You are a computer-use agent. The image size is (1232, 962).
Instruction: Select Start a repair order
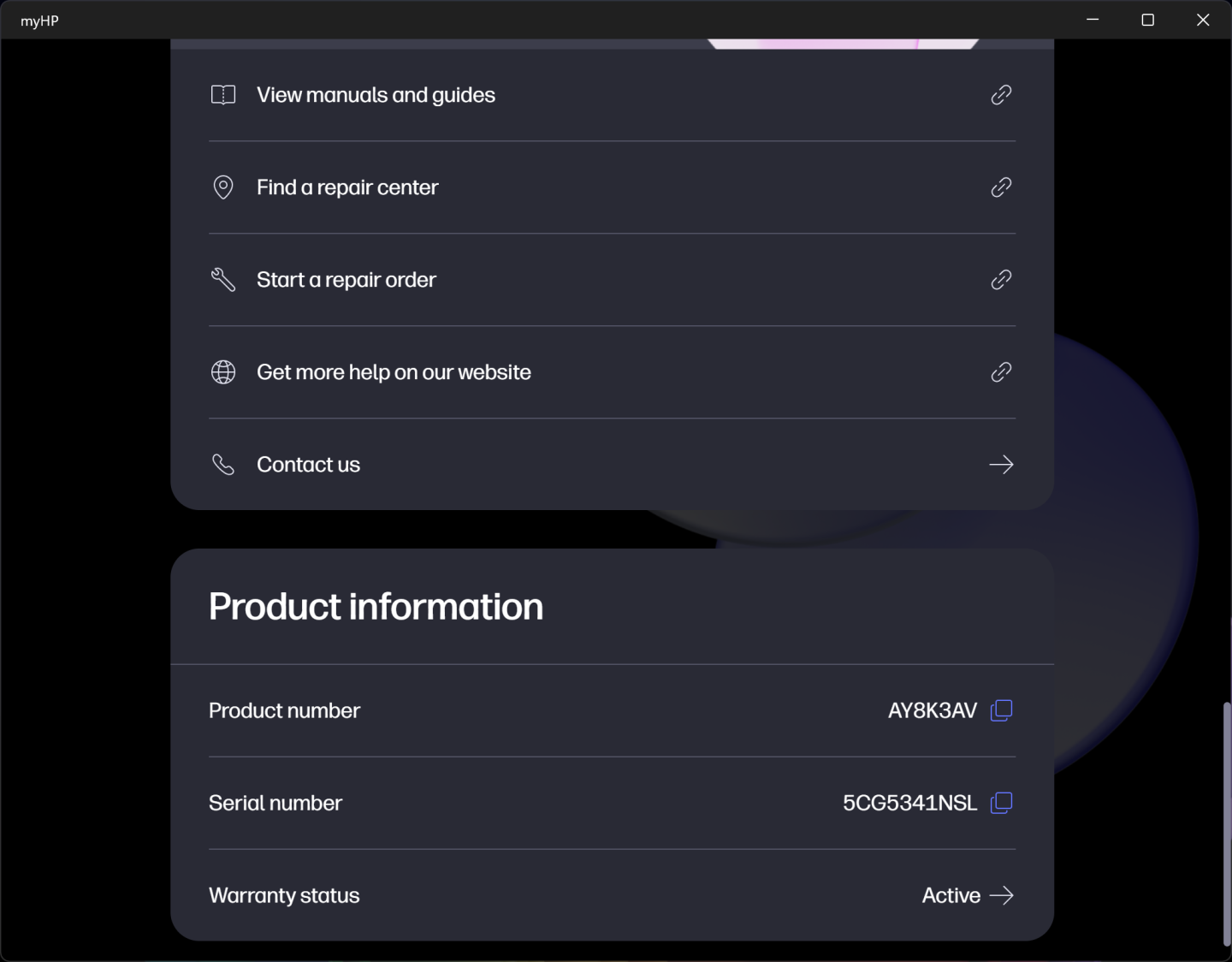(x=346, y=280)
